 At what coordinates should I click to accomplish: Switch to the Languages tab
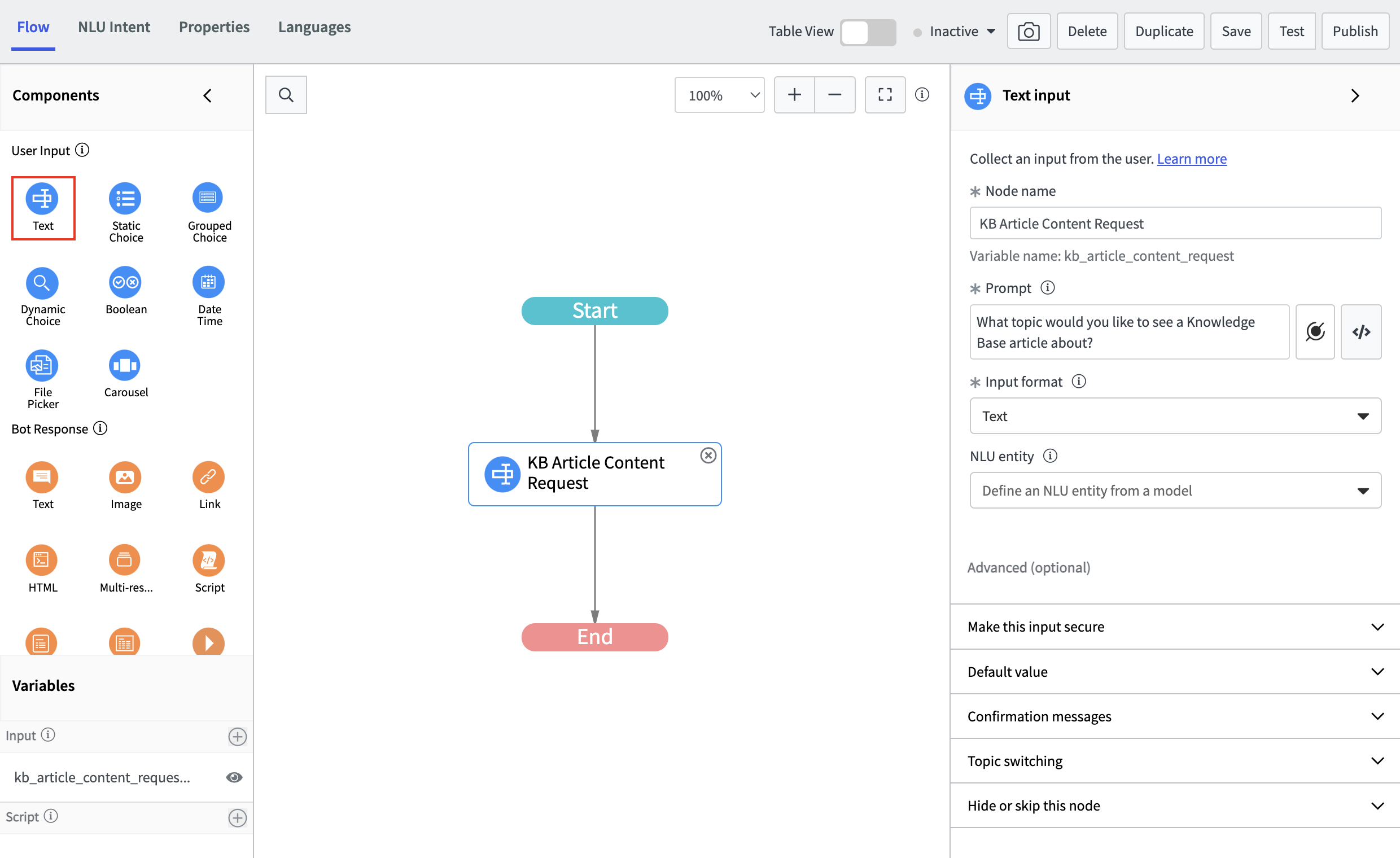pos(314,27)
